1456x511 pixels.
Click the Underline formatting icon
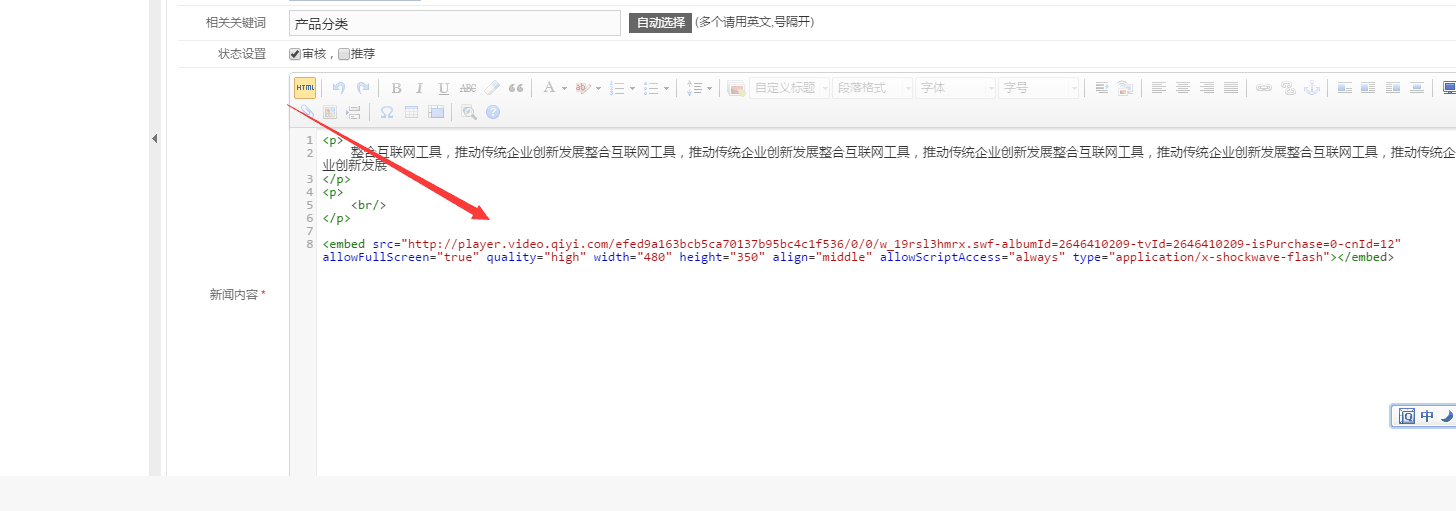pyautogui.click(x=444, y=88)
